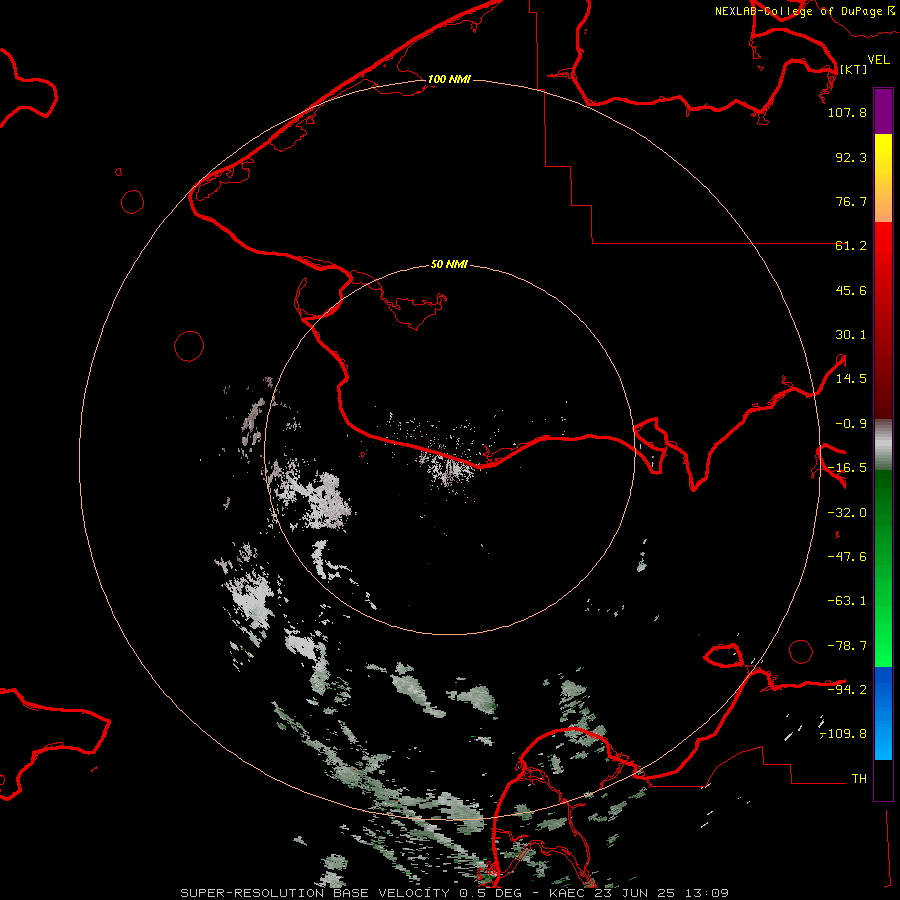The height and width of the screenshot is (900, 900).
Task: Click the 'SUPER-RESOLUTION BASE VELOCITY' caption text
Action: [x=315, y=893]
